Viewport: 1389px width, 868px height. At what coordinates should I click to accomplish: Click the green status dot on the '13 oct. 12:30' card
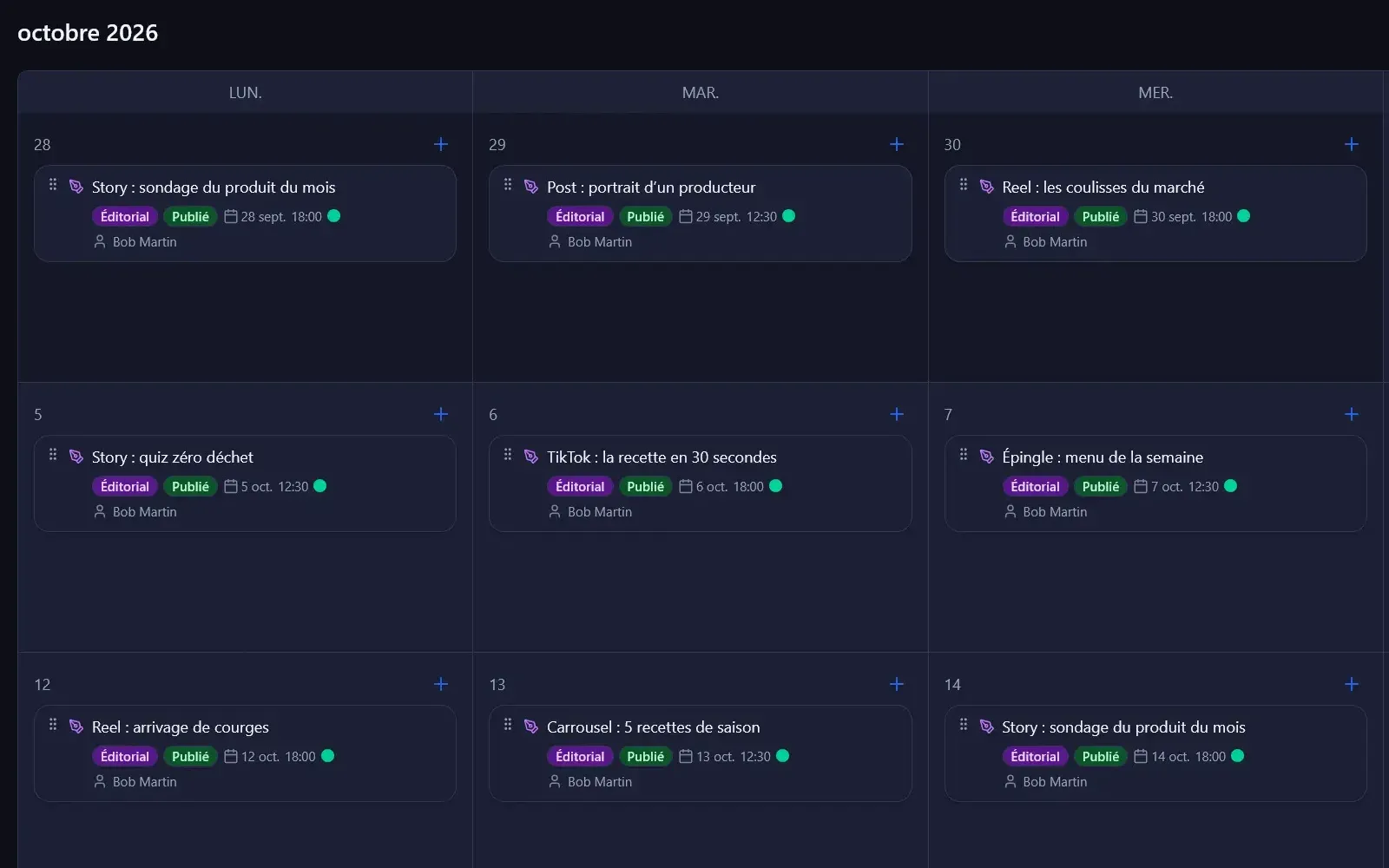tap(783, 756)
